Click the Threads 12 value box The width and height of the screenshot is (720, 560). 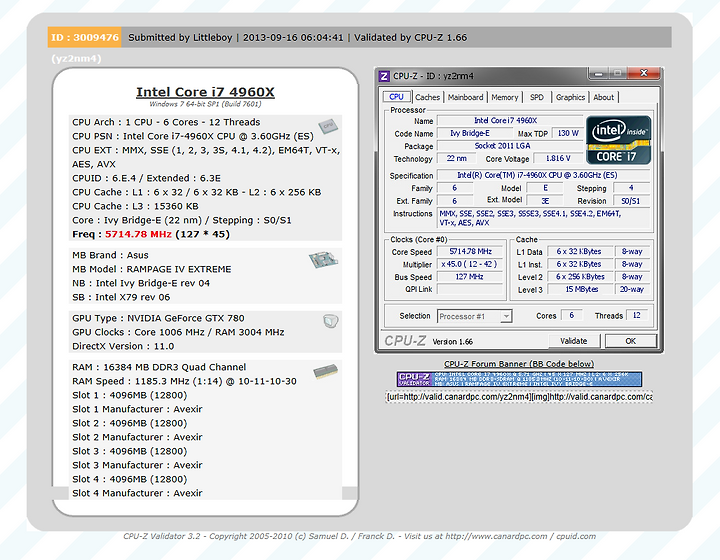click(x=637, y=315)
